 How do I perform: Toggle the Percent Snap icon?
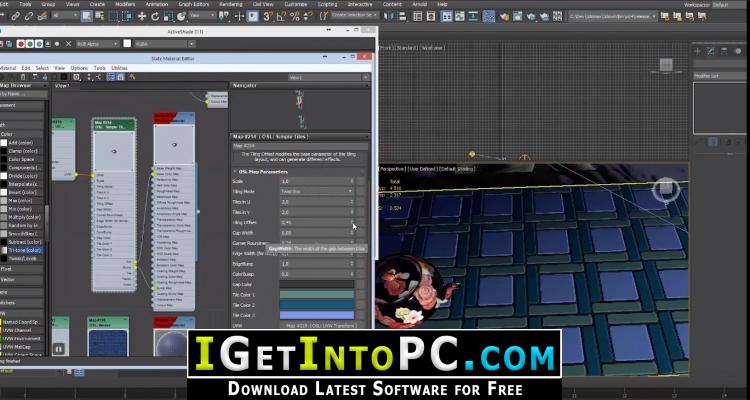pos(294,16)
